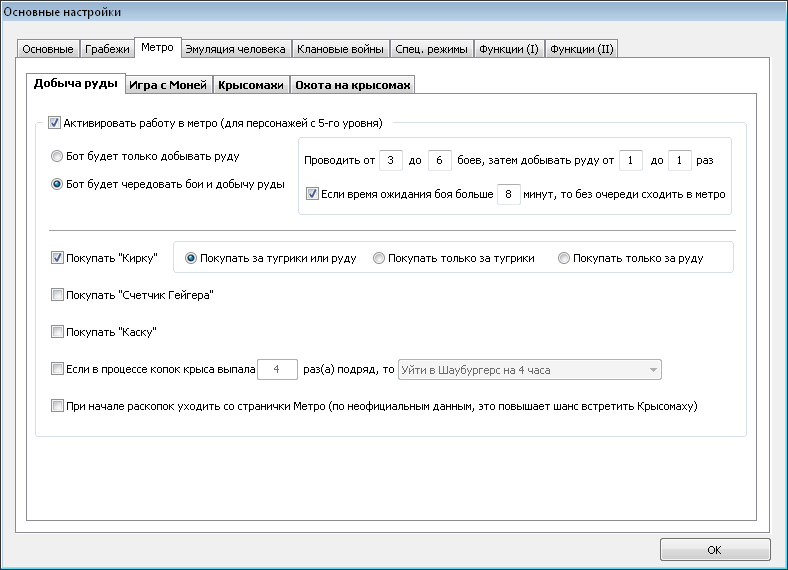Switch to the Основные tab
Screen dimensions: 788x570
pos(48,49)
